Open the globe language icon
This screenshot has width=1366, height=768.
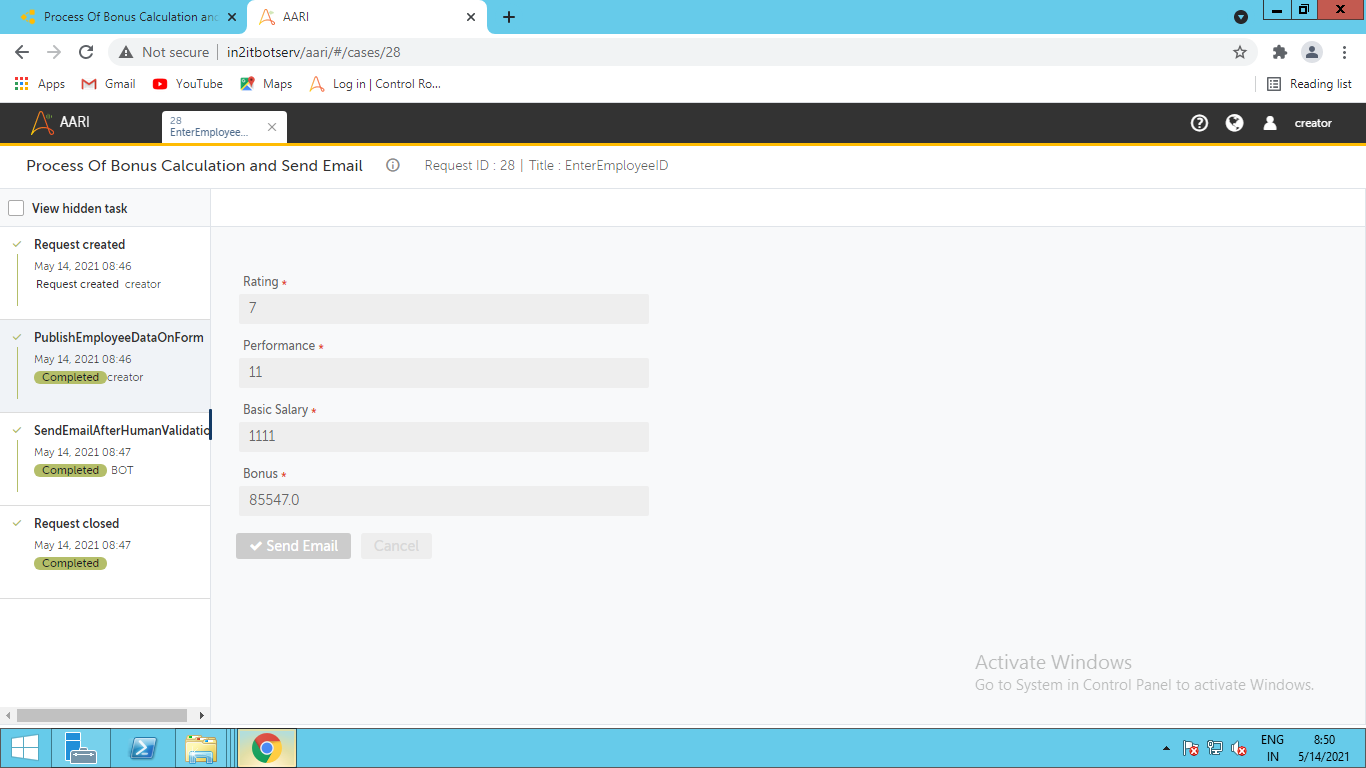1235,123
